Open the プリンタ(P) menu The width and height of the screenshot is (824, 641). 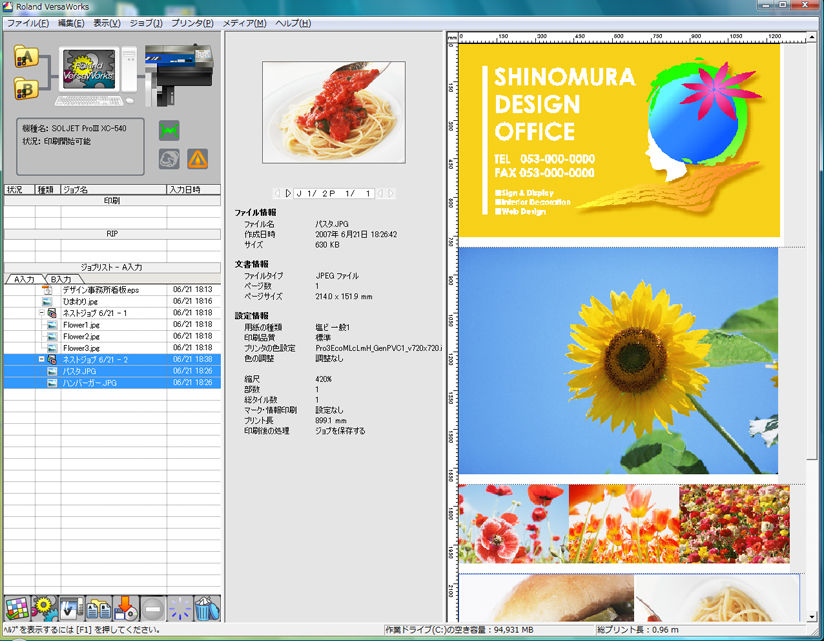[x=192, y=22]
